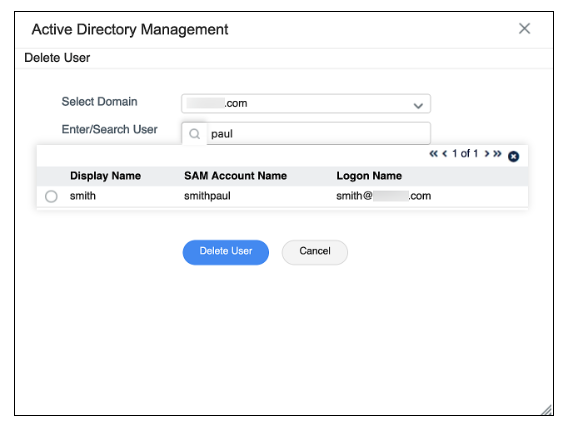The width and height of the screenshot is (562, 424).
Task: Focus the Enter/Search User field
Action: tap(318, 134)
